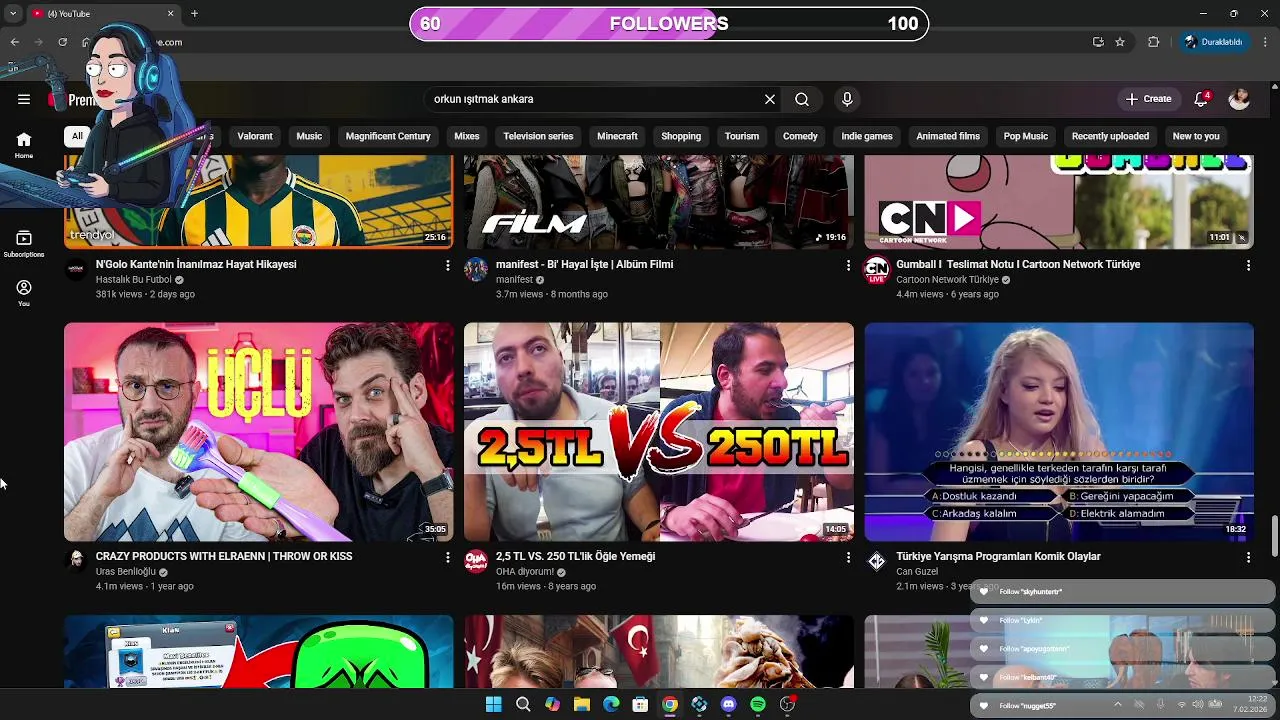This screenshot has height=720, width=1280.
Task: Open manifest - Bi' Hayal İşte title
Action: [584, 264]
